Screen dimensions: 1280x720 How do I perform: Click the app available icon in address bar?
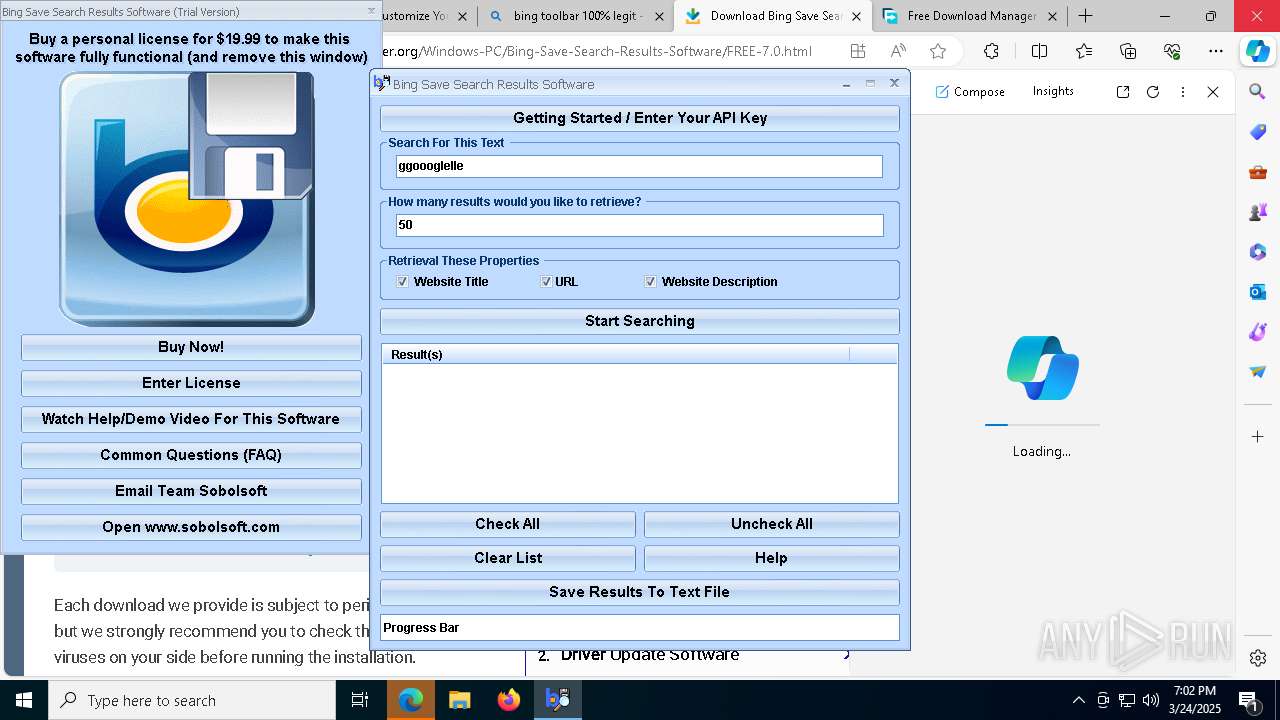point(858,51)
